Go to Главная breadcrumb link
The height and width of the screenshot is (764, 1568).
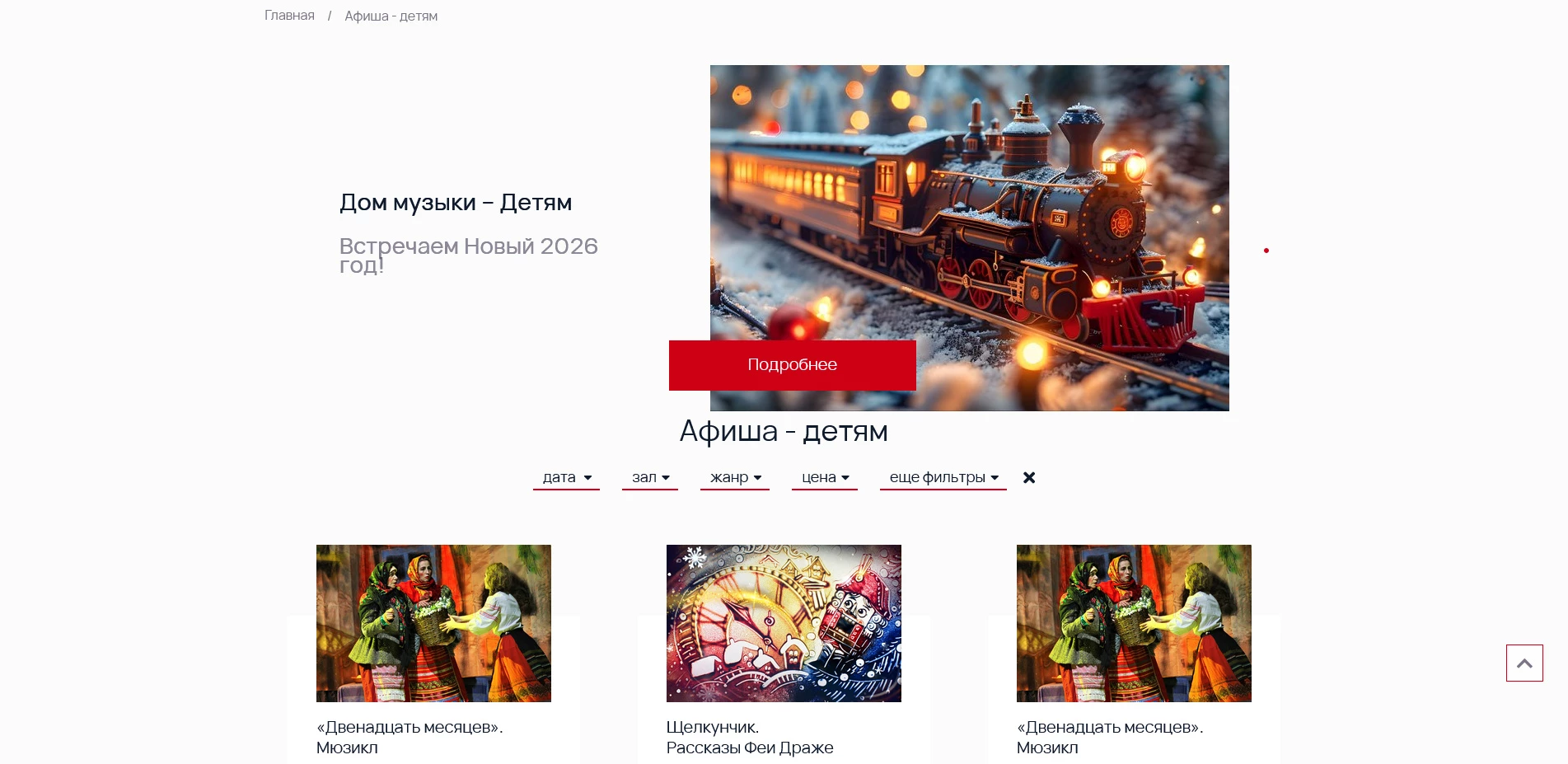tap(289, 16)
